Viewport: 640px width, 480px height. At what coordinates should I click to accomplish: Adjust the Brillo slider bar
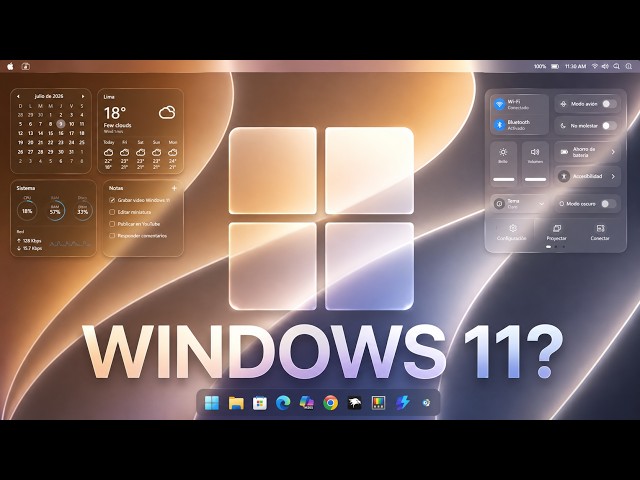(504, 179)
